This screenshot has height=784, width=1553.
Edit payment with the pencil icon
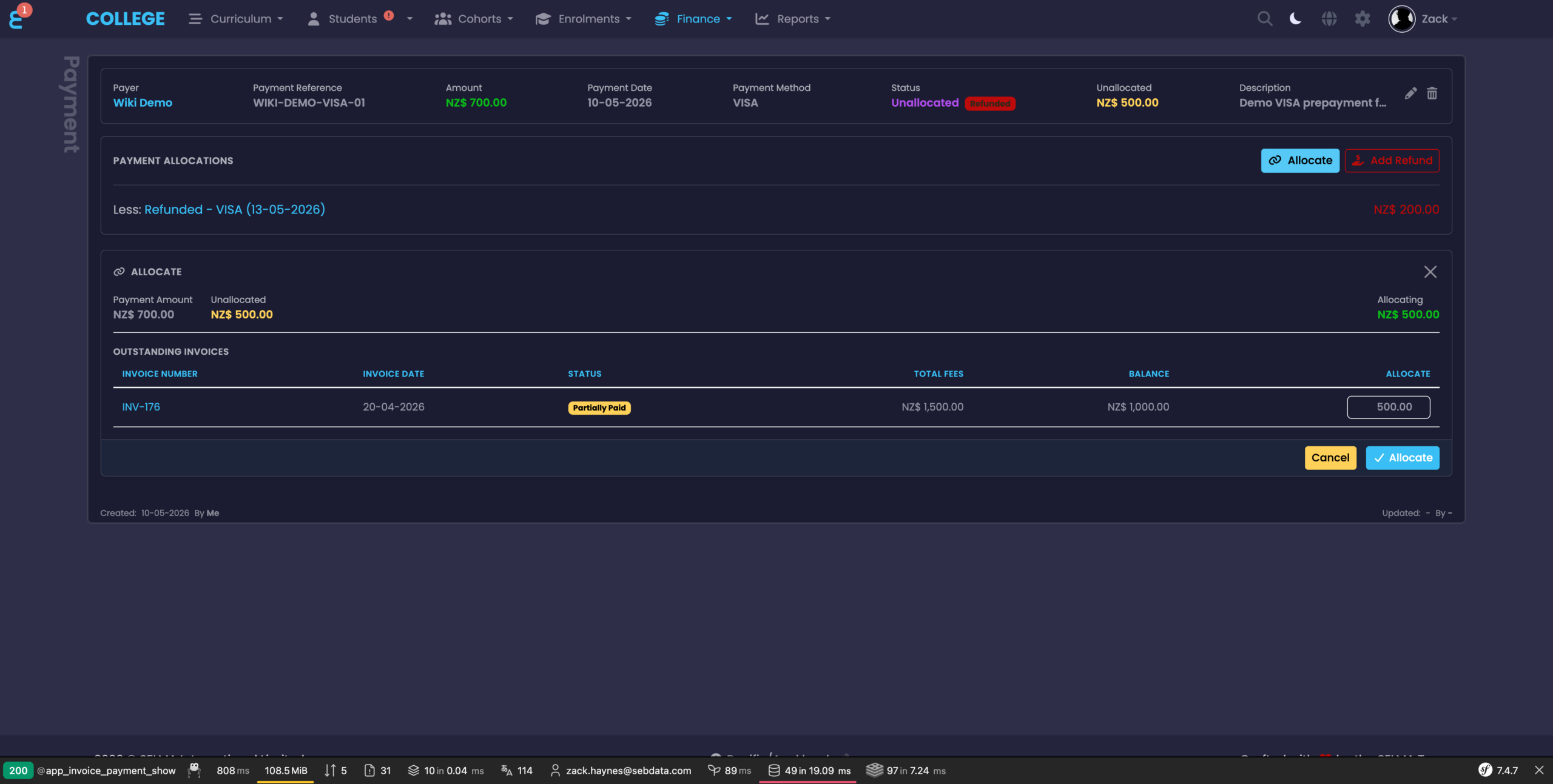click(1410, 93)
